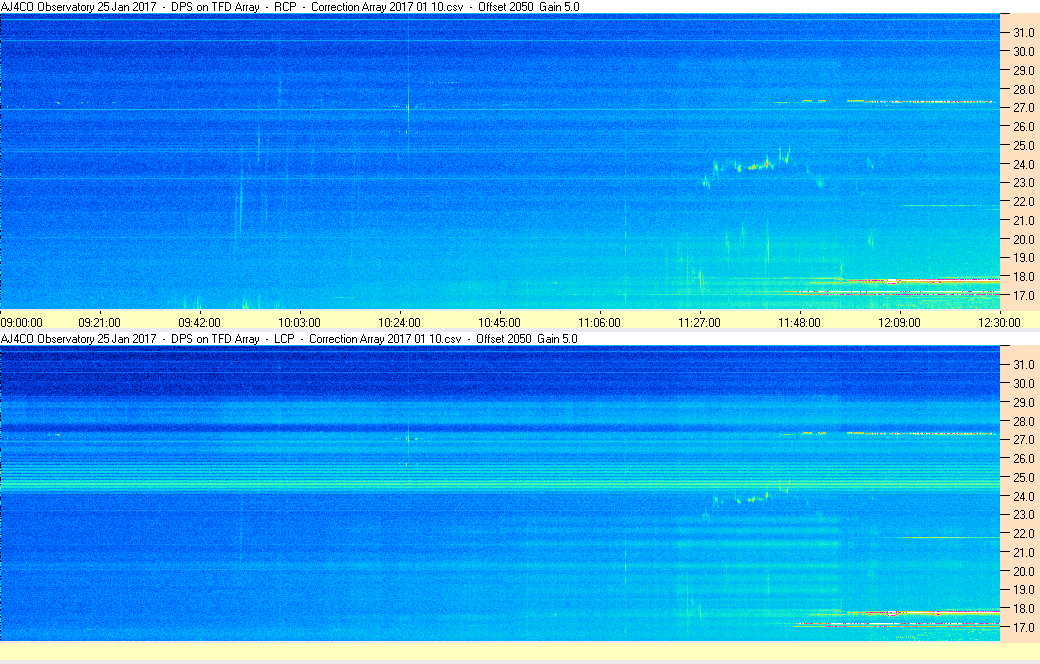Click the yellow burst near 24 MHz in RCP
This screenshot has height=664, width=1040.
756,164
